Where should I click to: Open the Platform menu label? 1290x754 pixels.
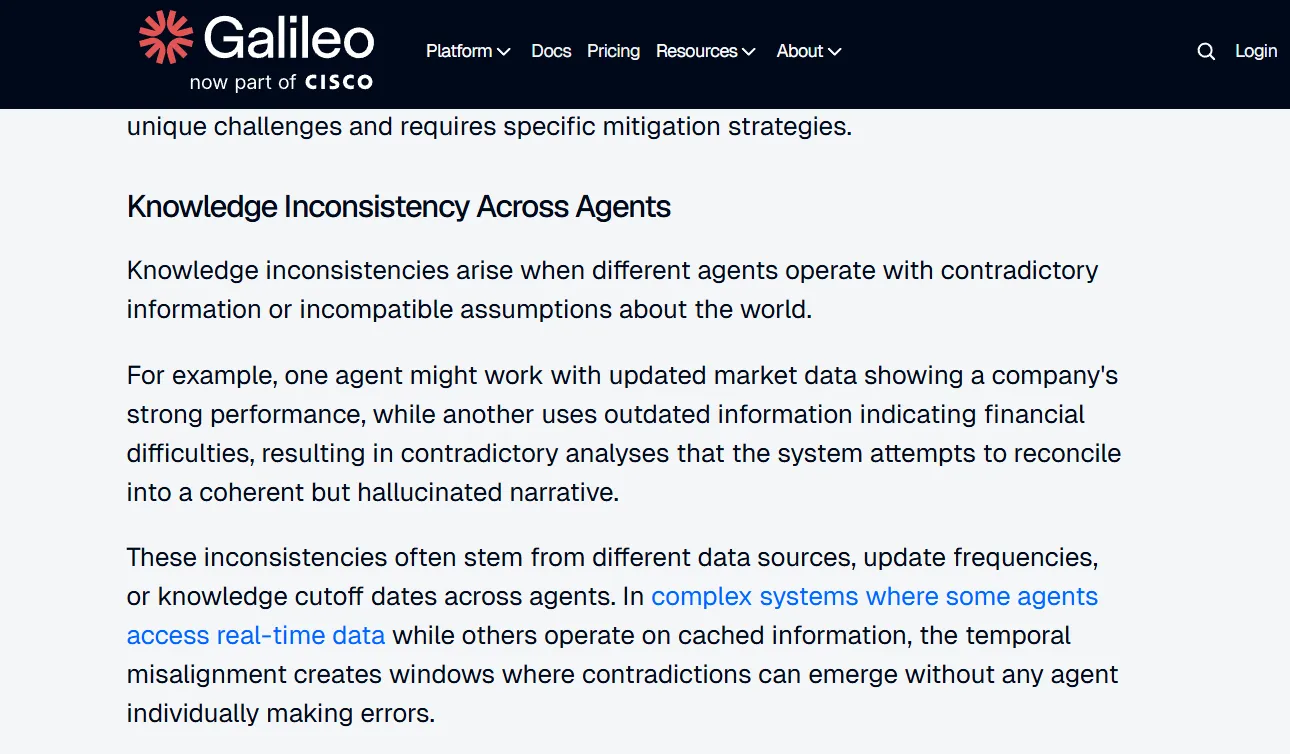click(x=459, y=51)
